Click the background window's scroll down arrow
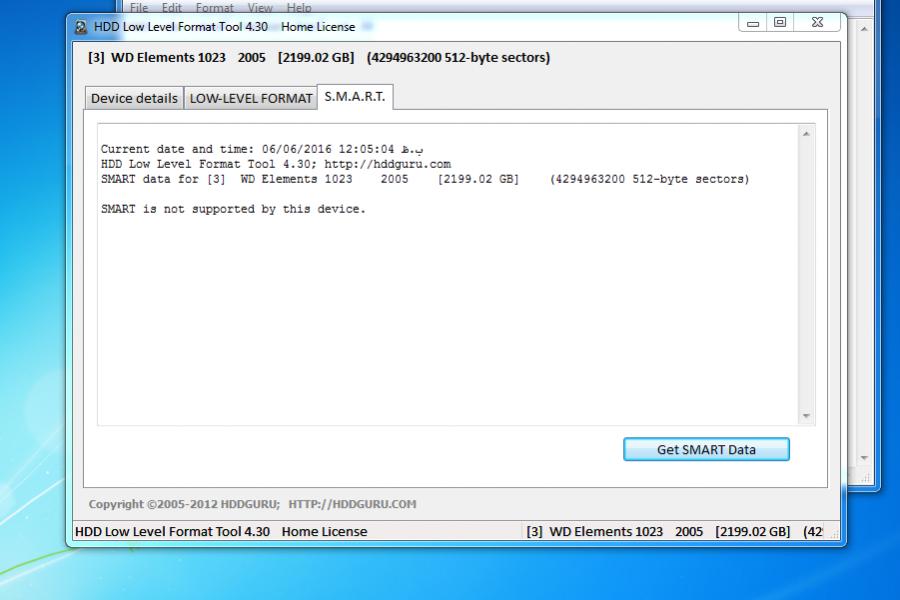Viewport: 900px width, 600px height. pyautogui.click(x=864, y=458)
